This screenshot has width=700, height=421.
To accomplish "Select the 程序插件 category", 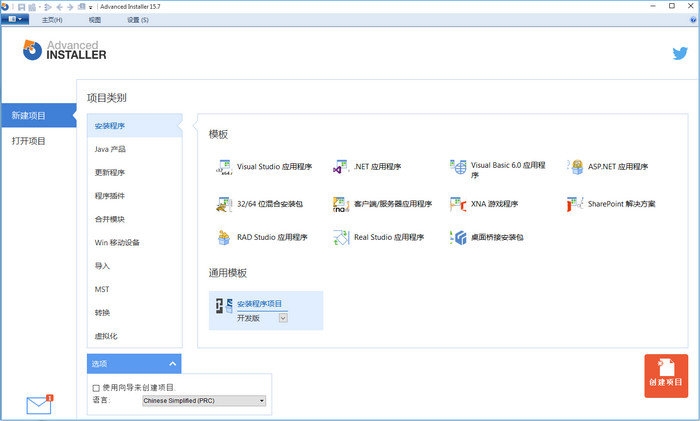I will (x=134, y=196).
